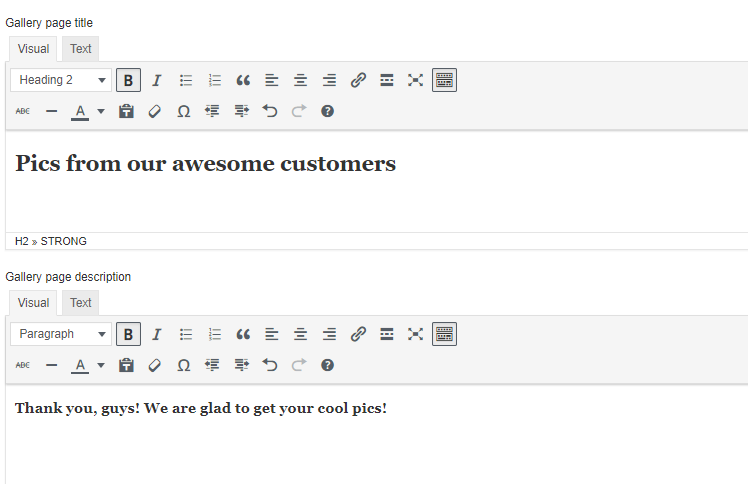
Task: Toggle Bold button in description editor
Action: tap(128, 335)
